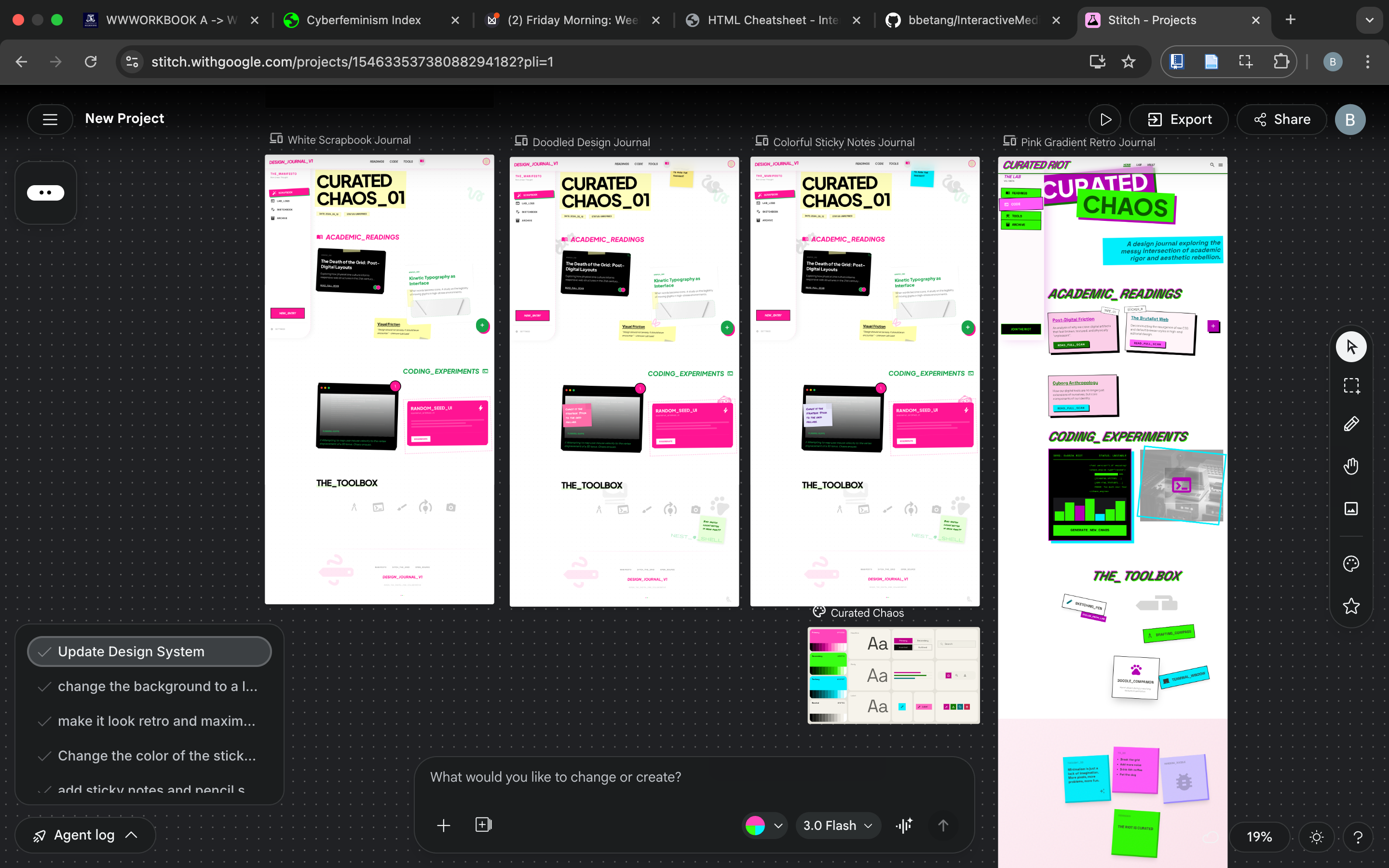Viewport: 1389px width, 868px height.
Task: Click the Export button
Action: 1179,120
